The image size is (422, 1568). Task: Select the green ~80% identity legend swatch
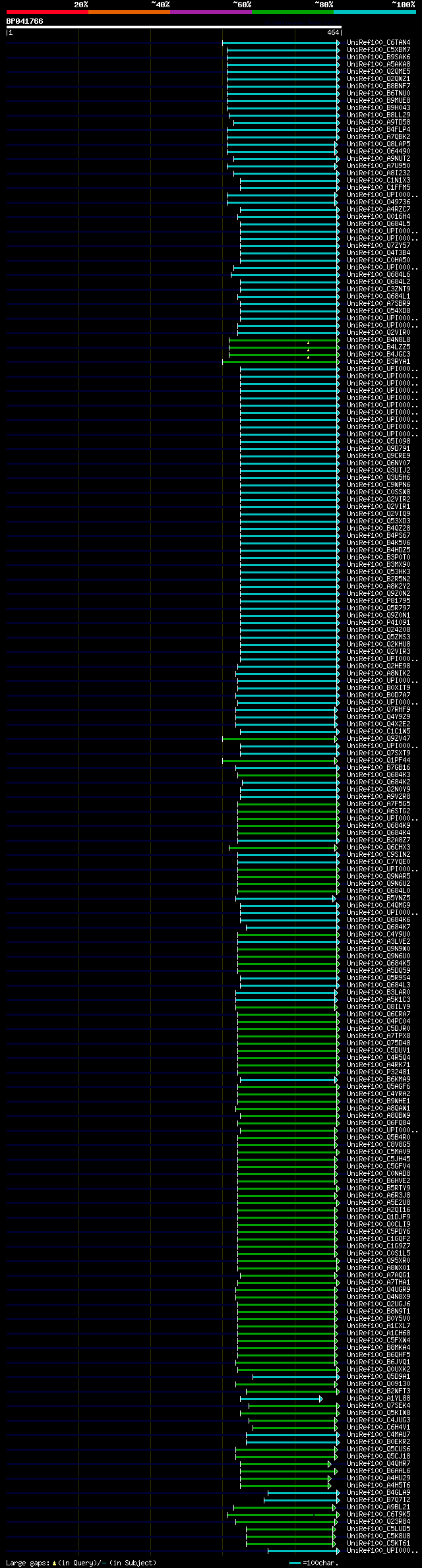[293, 12]
